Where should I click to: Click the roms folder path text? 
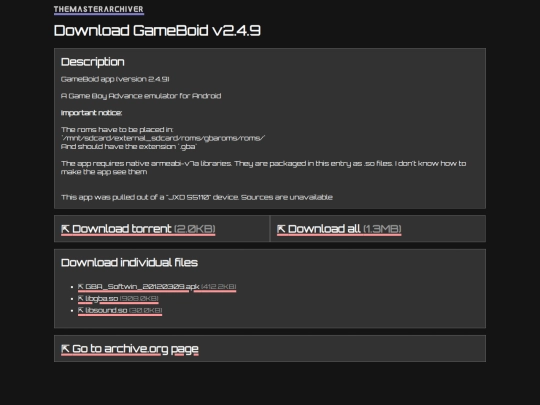click(163, 138)
